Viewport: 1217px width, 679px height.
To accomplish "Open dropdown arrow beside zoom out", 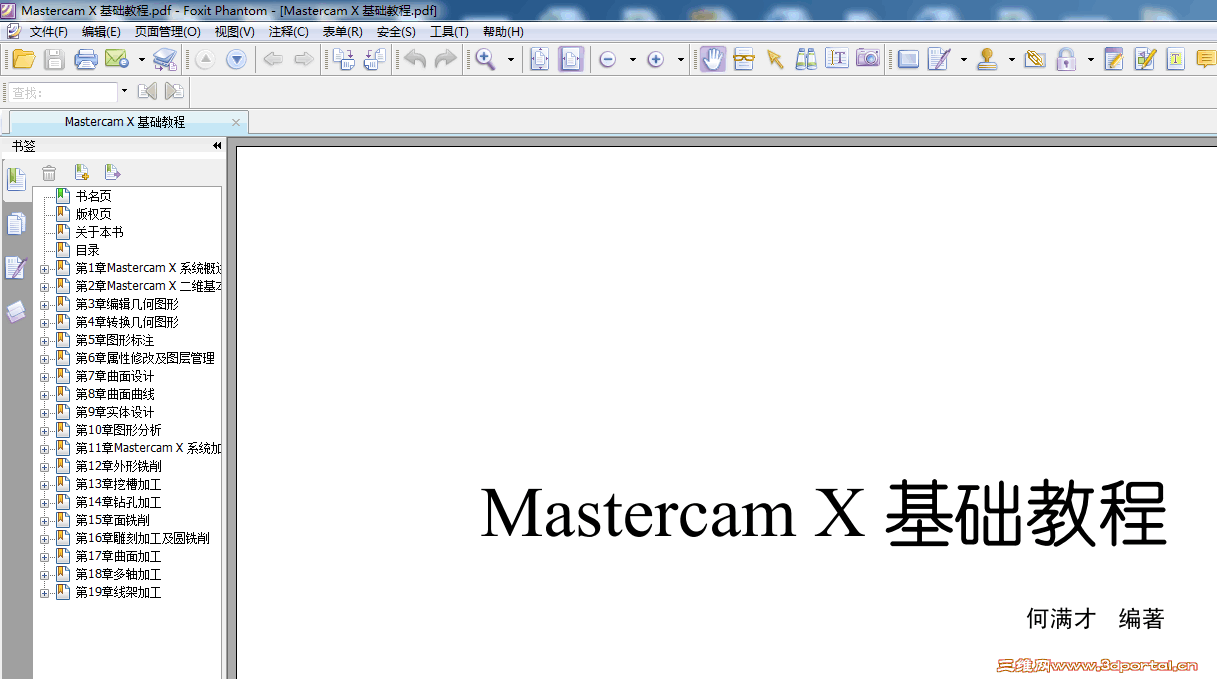I will [x=633, y=60].
